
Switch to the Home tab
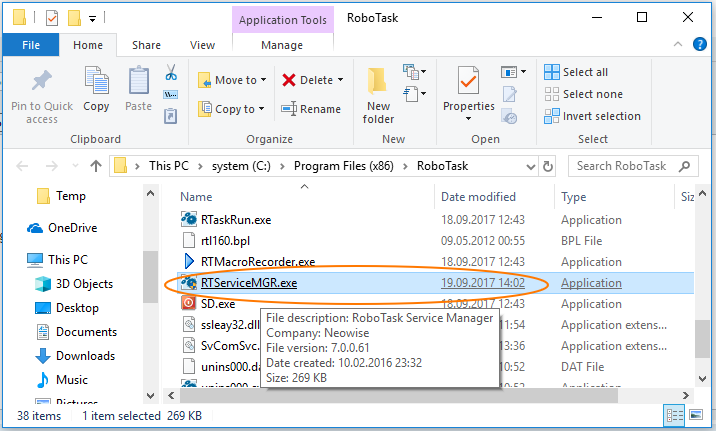pos(88,45)
